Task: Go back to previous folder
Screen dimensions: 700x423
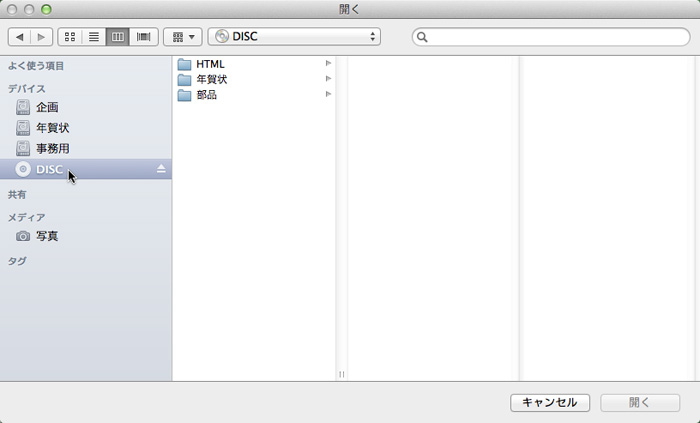Action: (18, 37)
